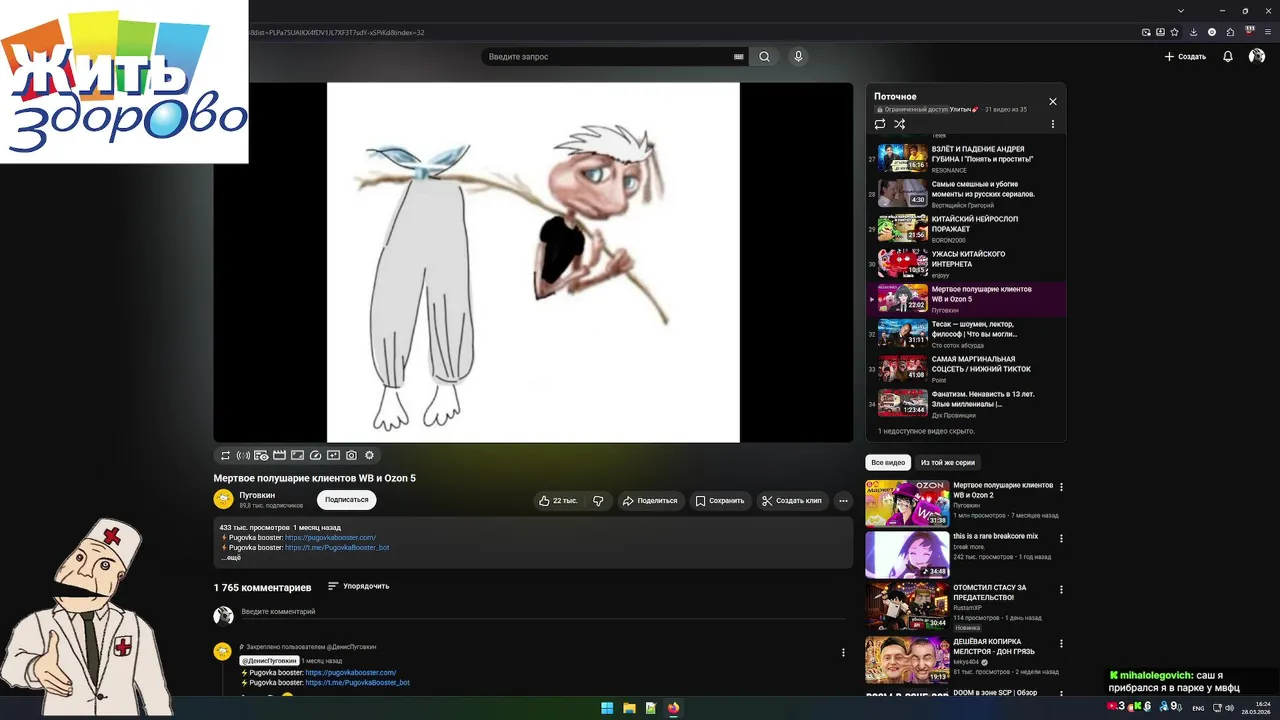Open the Windows Start button
The height and width of the screenshot is (720, 1280).
(606, 708)
